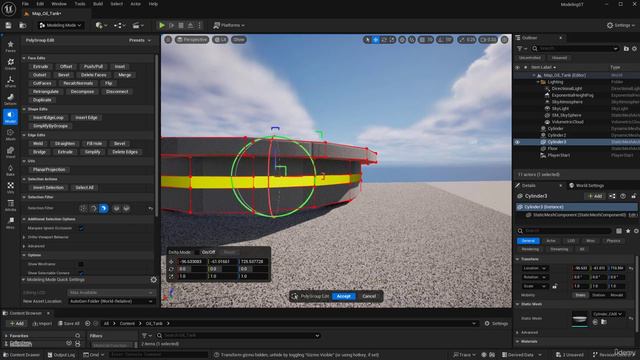Open the XForm tools category
640x360 pixels.
point(10,81)
